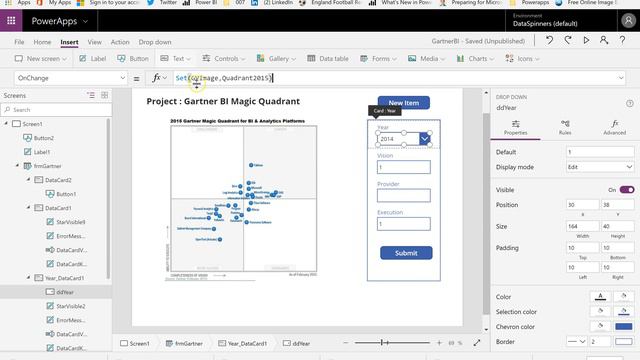Image resolution: width=640 pixels, height=360 pixels.
Task: Open the Media dropdown menu
Action: [x=427, y=59]
